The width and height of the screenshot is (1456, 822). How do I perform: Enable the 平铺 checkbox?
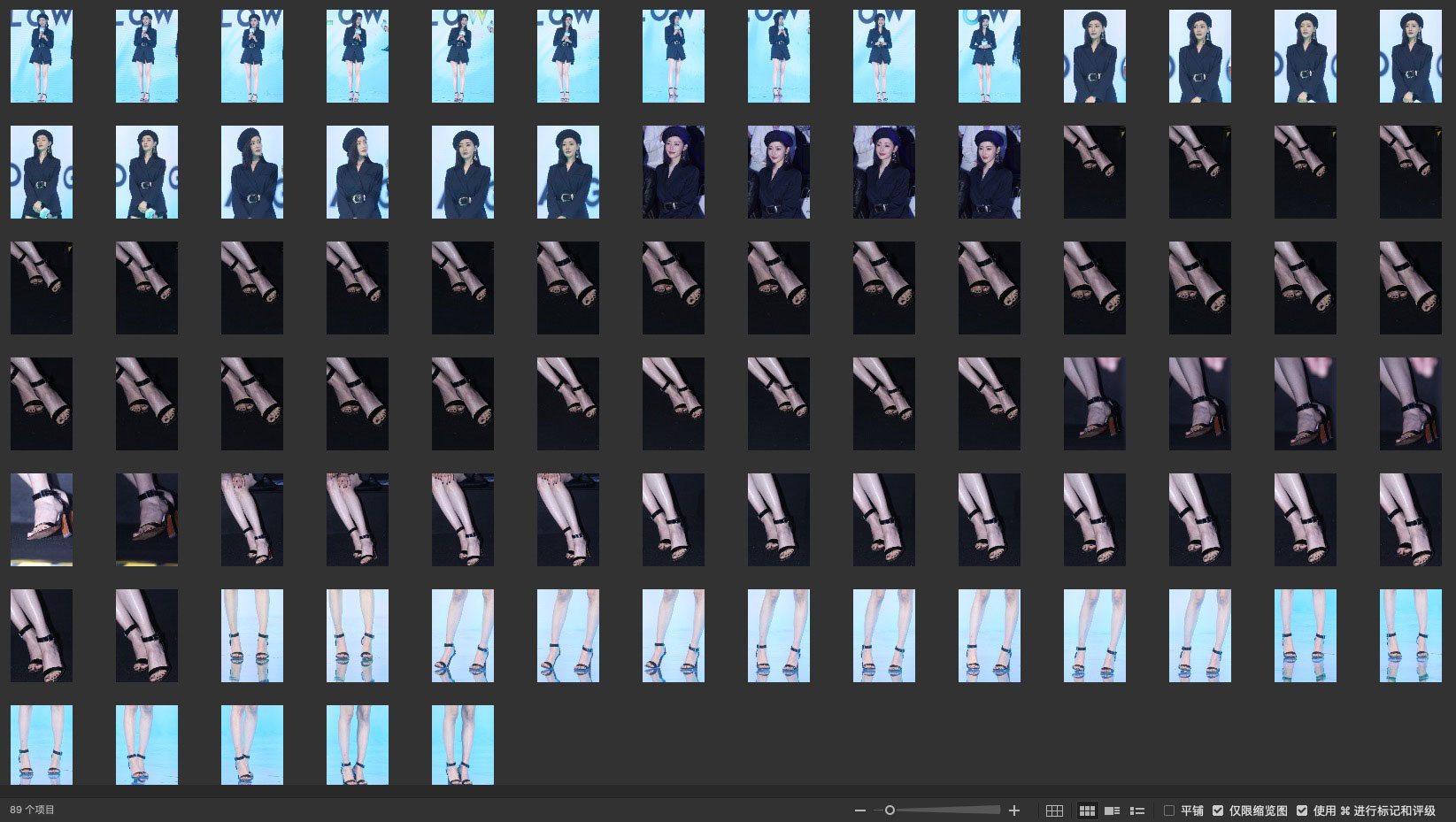[x=1169, y=810]
